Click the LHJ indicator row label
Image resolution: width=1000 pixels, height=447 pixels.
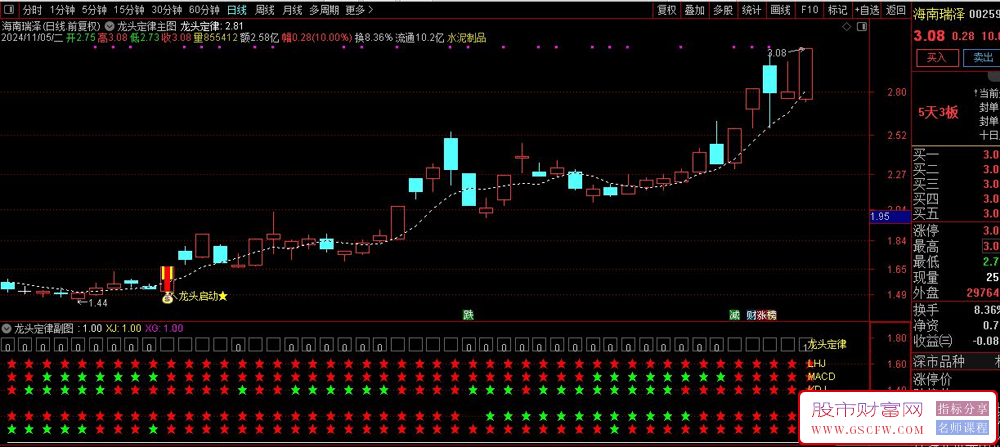[x=816, y=363]
